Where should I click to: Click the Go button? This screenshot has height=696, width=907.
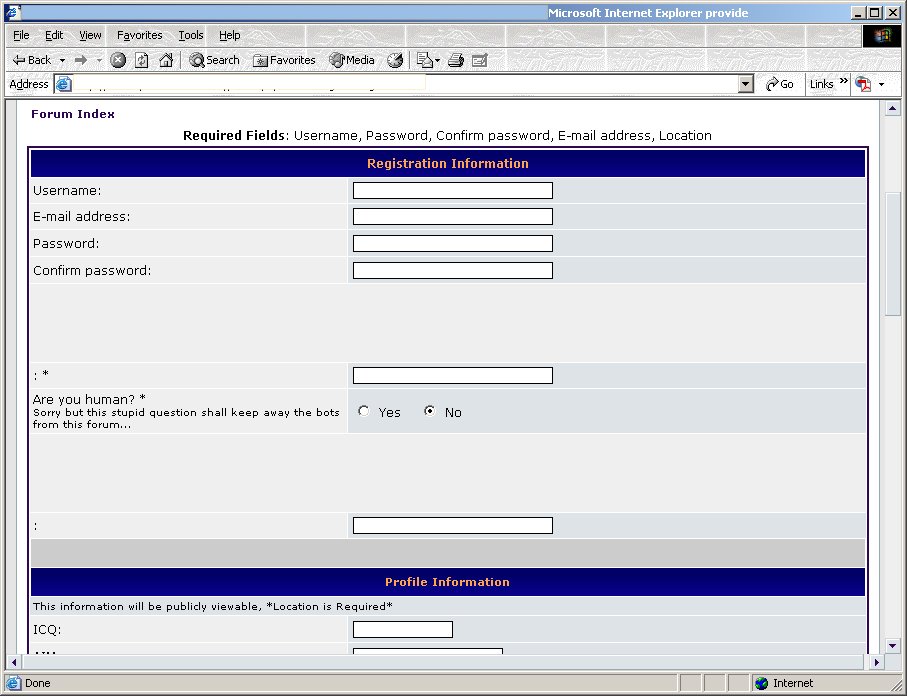pyautogui.click(x=780, y=85)
